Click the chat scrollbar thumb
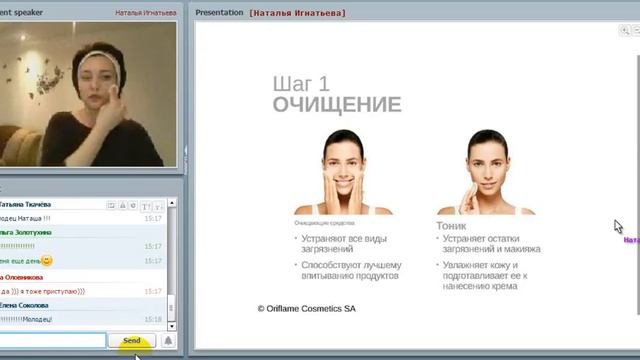 tap(172, 308)
